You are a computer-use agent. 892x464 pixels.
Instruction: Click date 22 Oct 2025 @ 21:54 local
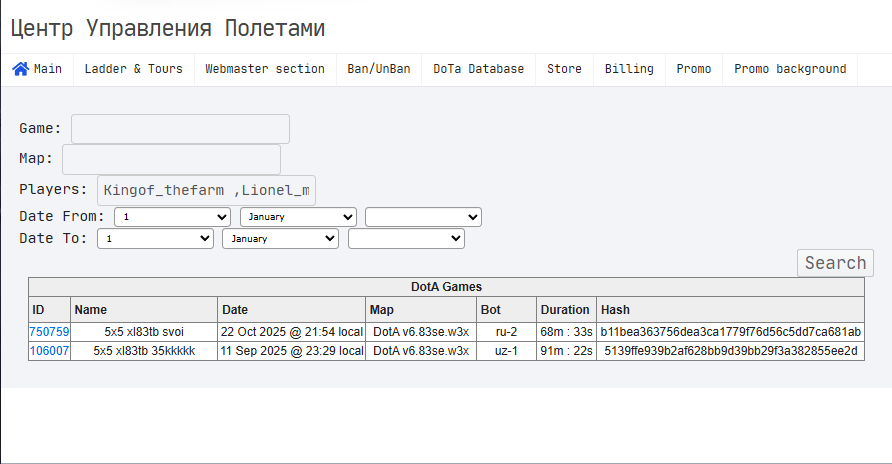(x=291, y=332)
